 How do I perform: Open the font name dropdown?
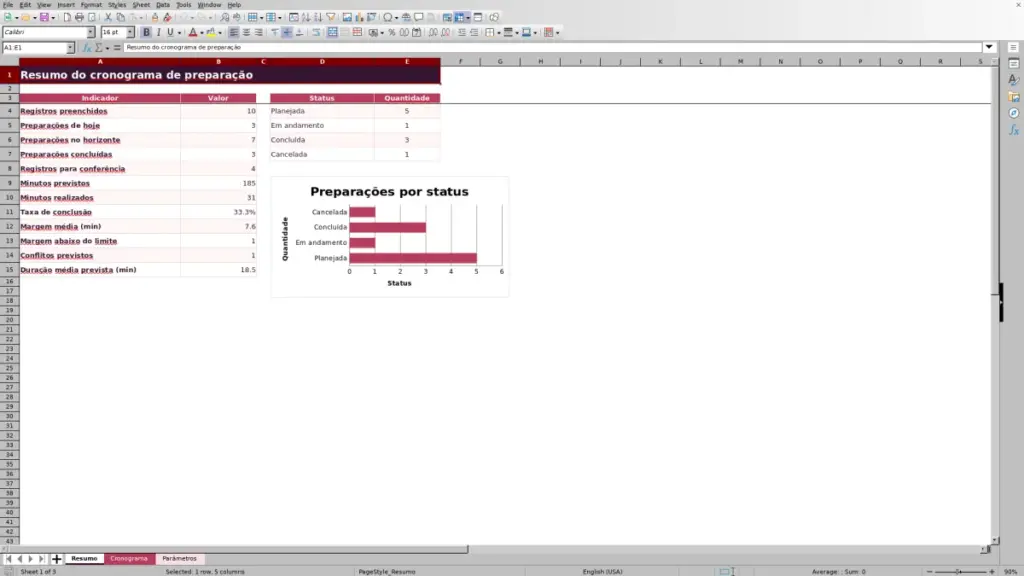[x=91, y=32]
